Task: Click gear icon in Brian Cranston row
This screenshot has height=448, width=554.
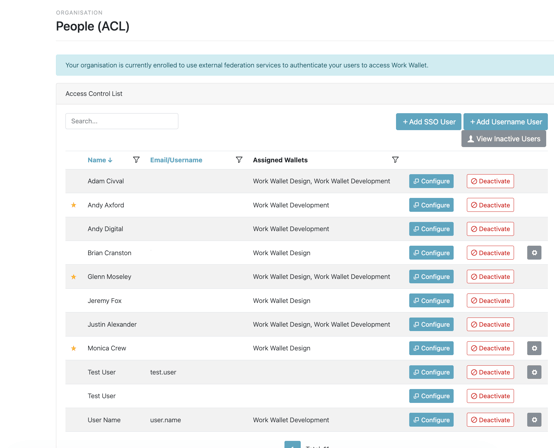Action: [534, 253]
